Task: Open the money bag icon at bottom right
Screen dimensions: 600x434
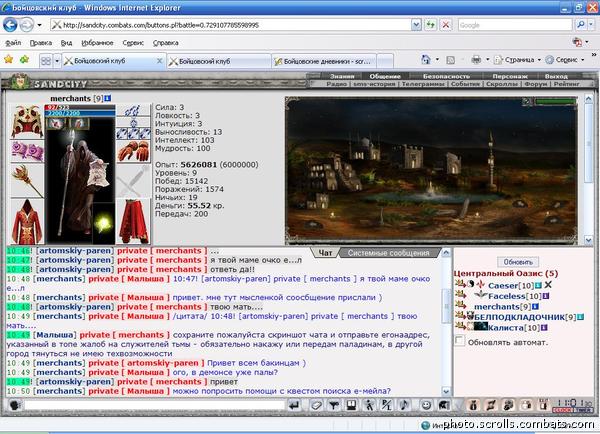Action: point(473,405)
